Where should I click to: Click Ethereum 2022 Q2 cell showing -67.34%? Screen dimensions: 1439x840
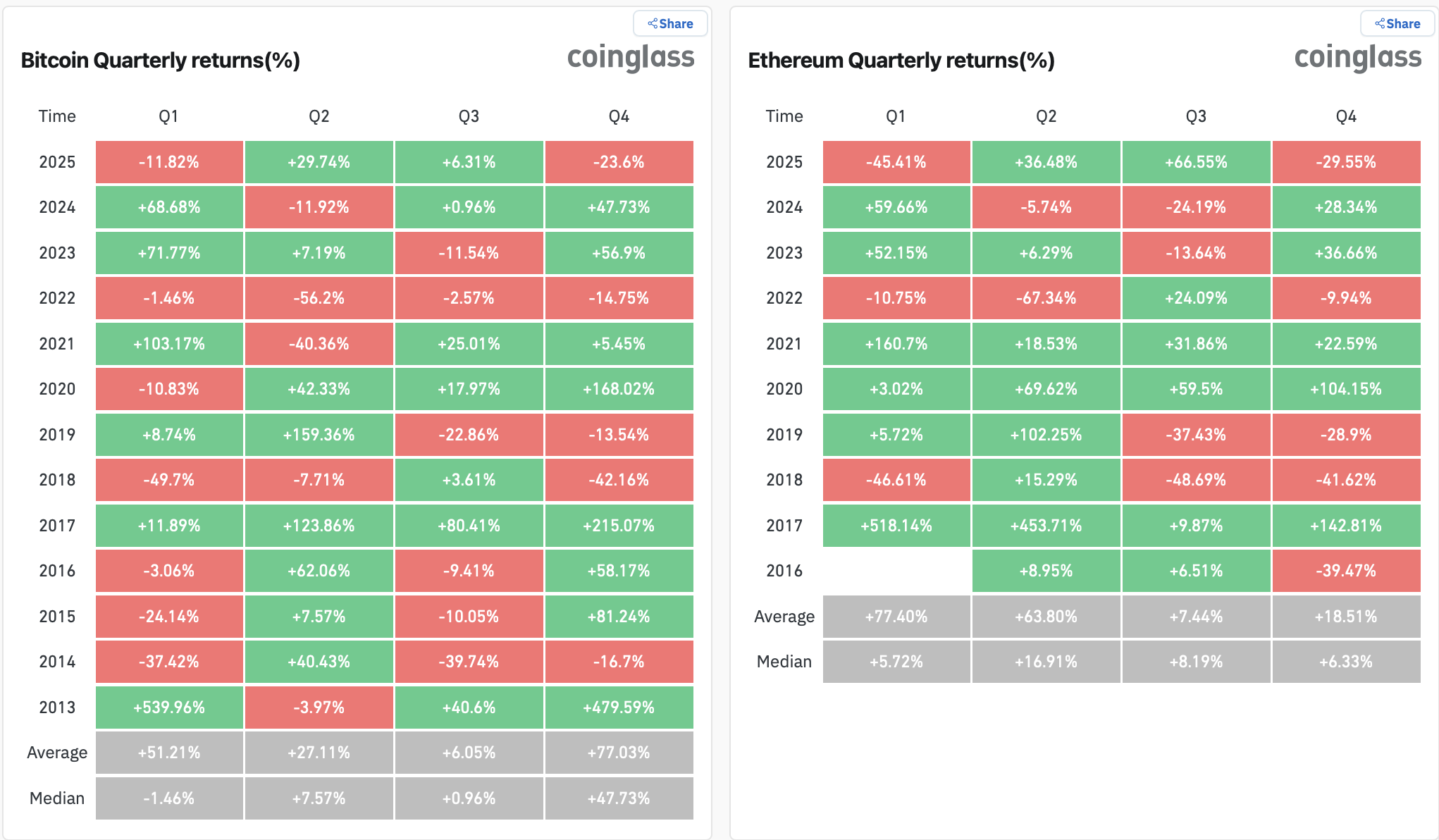point(1046,298)
